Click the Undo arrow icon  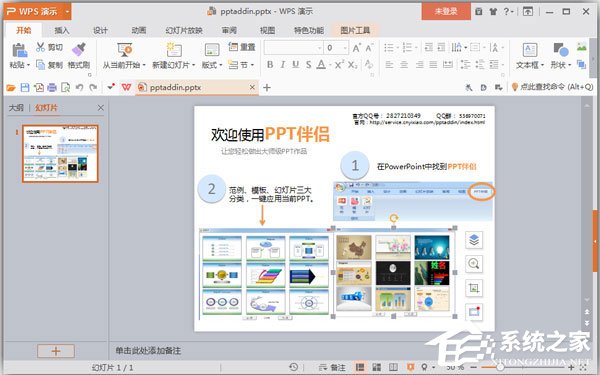click(x=79, y=88)
